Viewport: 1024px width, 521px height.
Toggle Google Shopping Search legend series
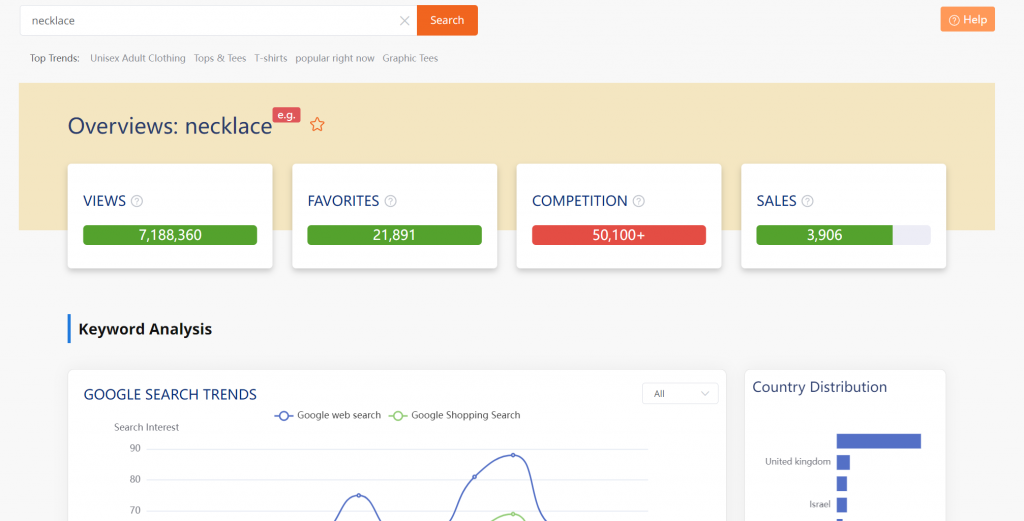pos(455,415)
